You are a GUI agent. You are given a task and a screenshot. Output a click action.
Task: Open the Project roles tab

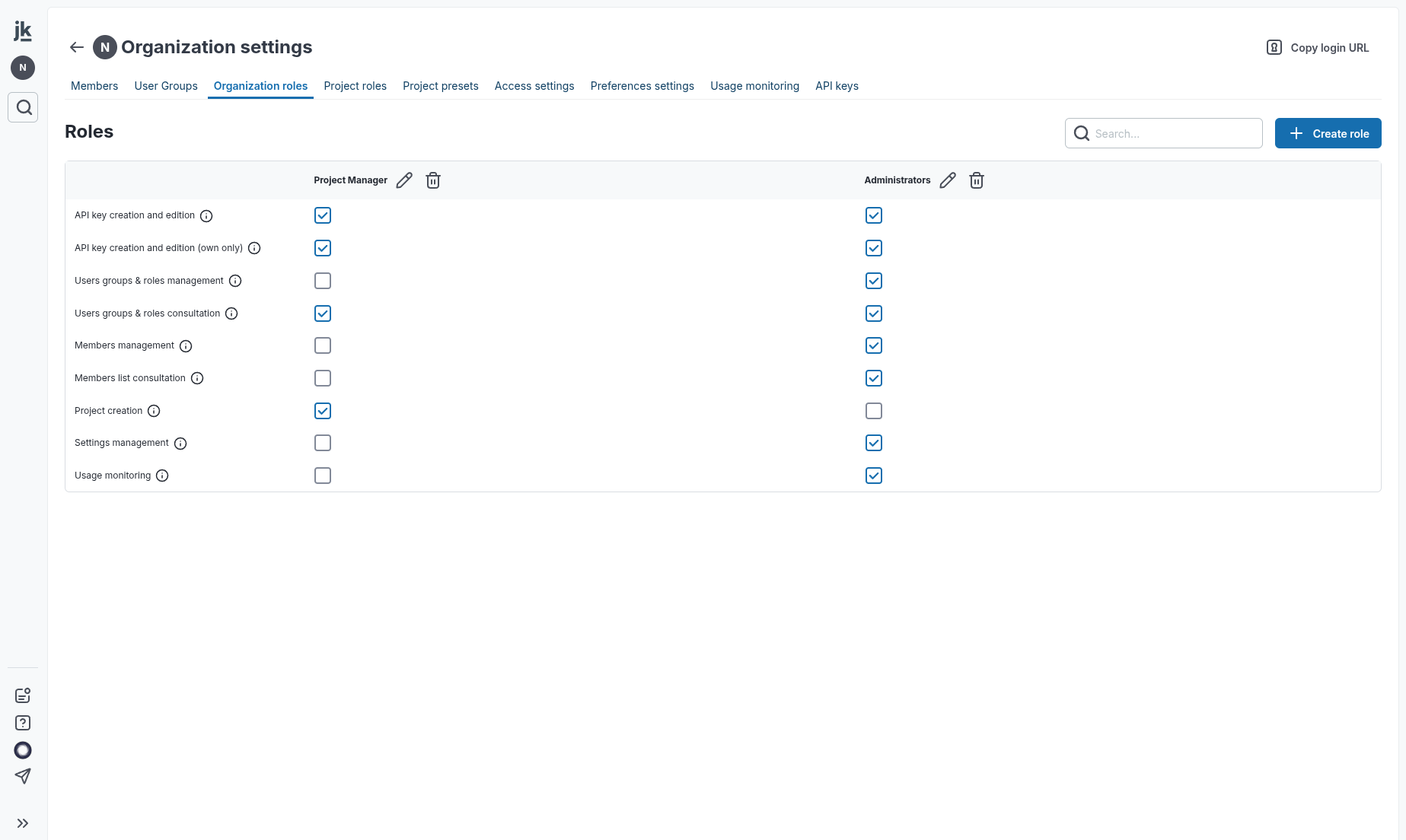tap(355, 86)
